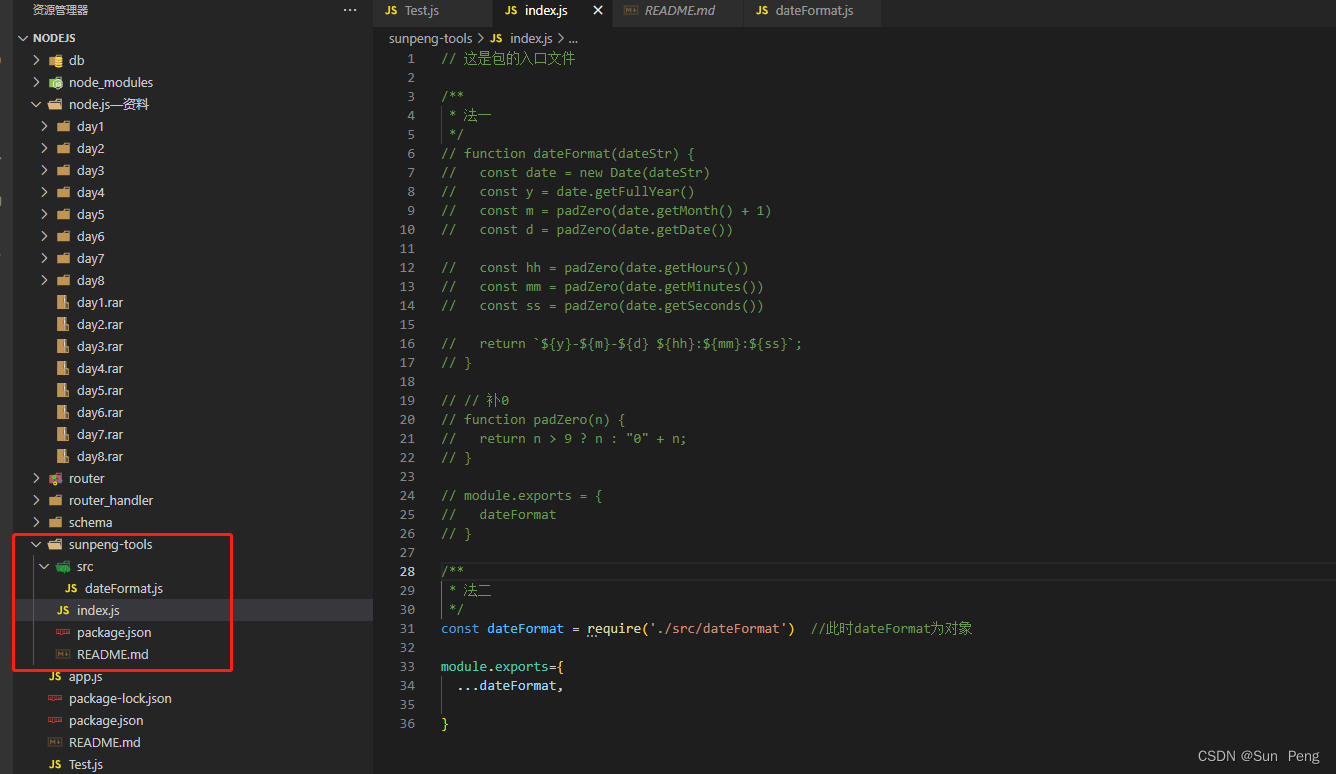Collapse the NODEJS root folder
The image size is (1336, 774).
click(25, 38)
